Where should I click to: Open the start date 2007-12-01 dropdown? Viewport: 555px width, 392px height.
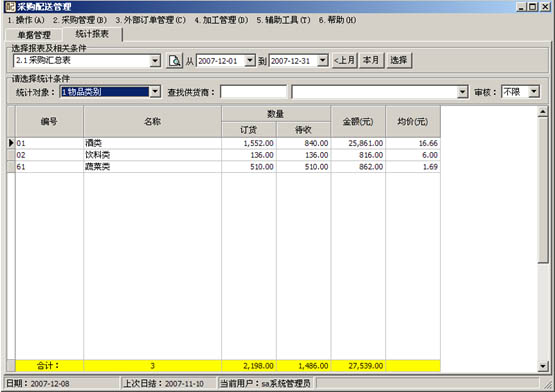click(x=250, y=61)
